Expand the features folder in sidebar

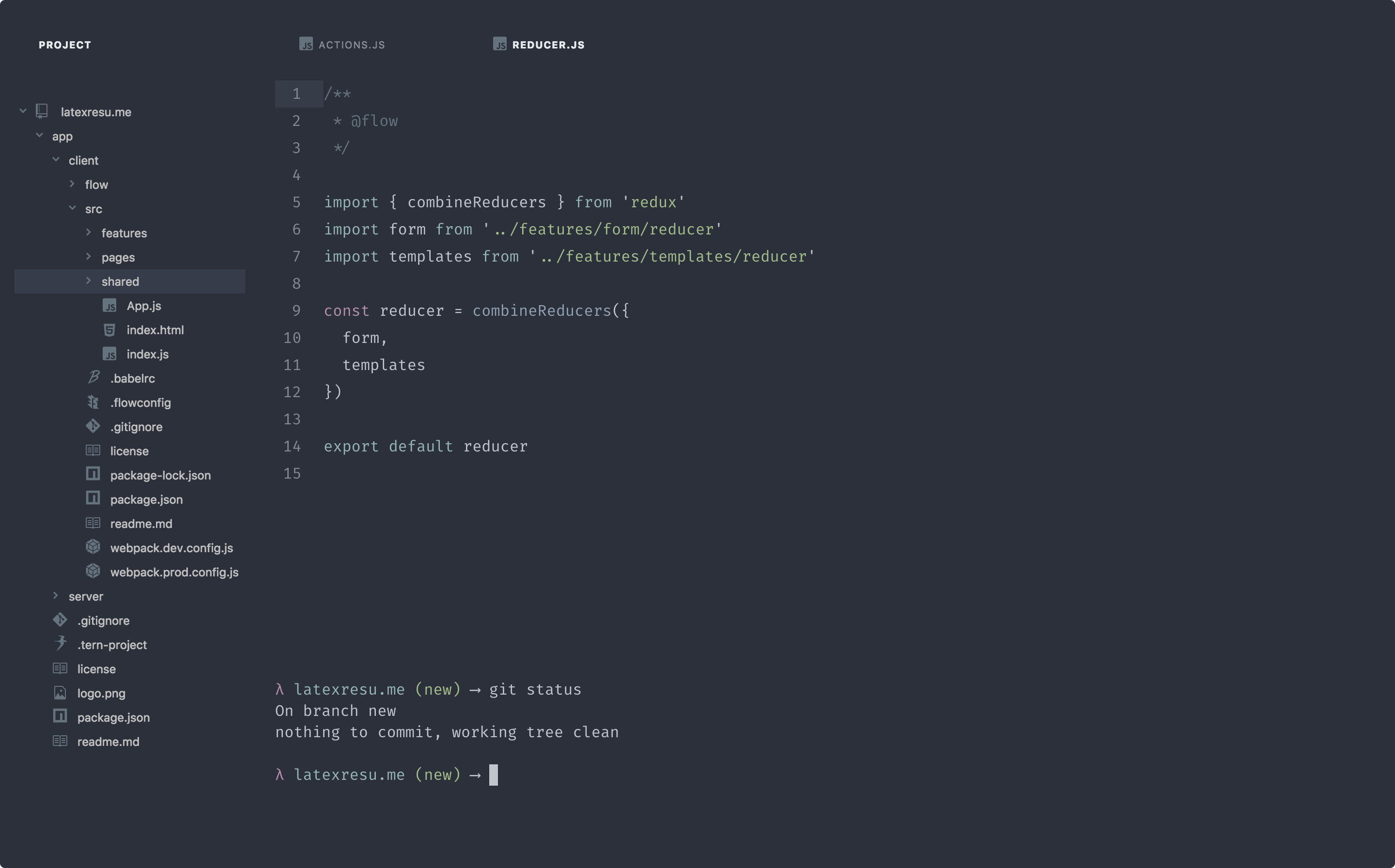click(x=89, y=232)
